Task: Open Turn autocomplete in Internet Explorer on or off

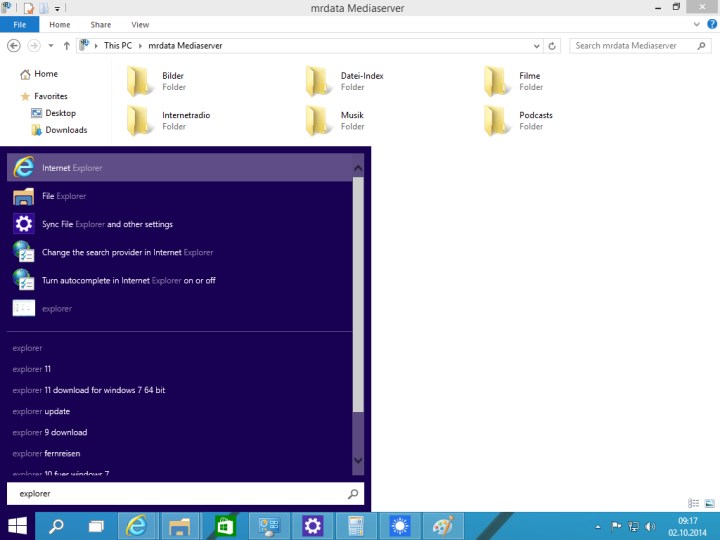Action: [x=180, y=280]
